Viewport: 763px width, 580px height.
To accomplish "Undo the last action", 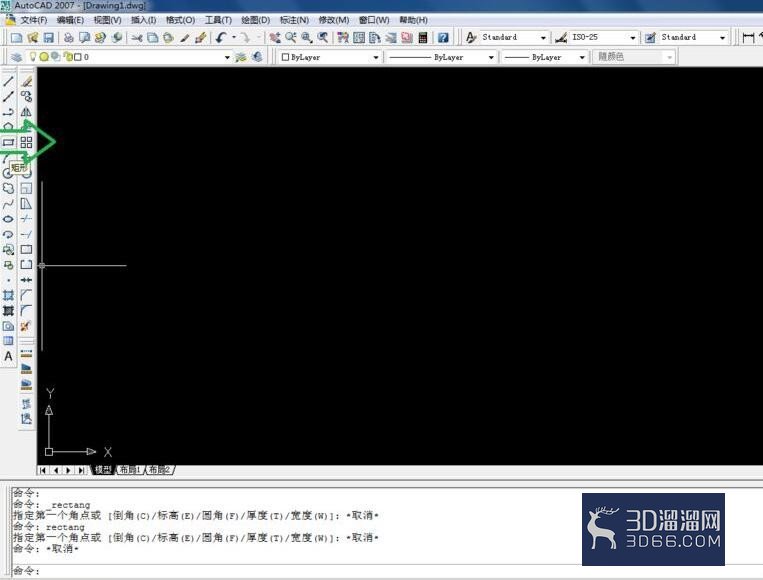I will coord(221,37).
